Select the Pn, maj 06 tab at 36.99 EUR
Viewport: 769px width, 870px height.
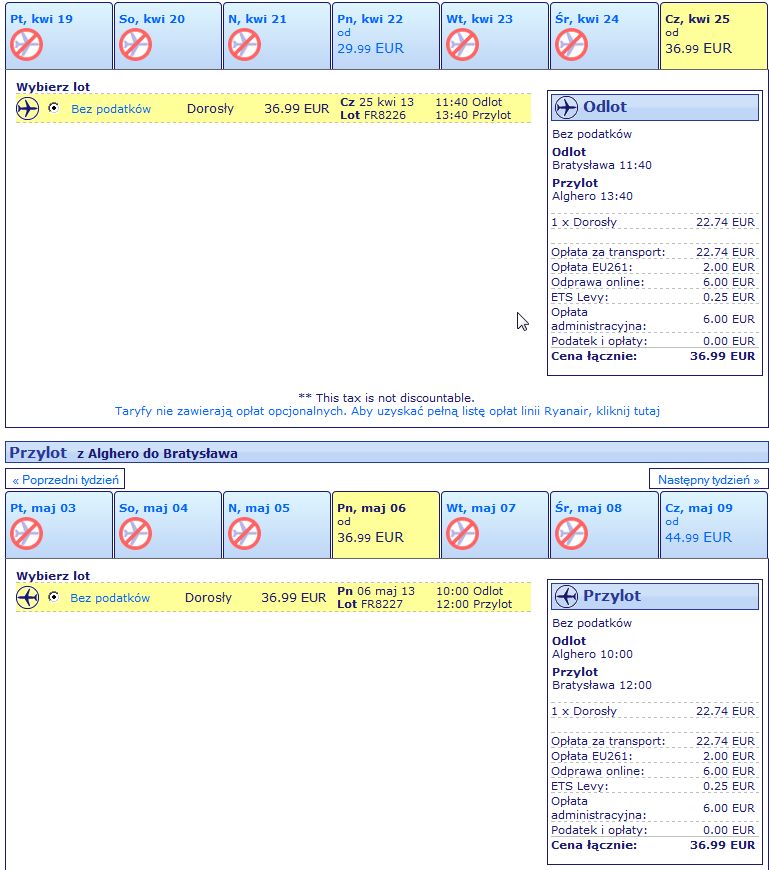click(386, 525)
